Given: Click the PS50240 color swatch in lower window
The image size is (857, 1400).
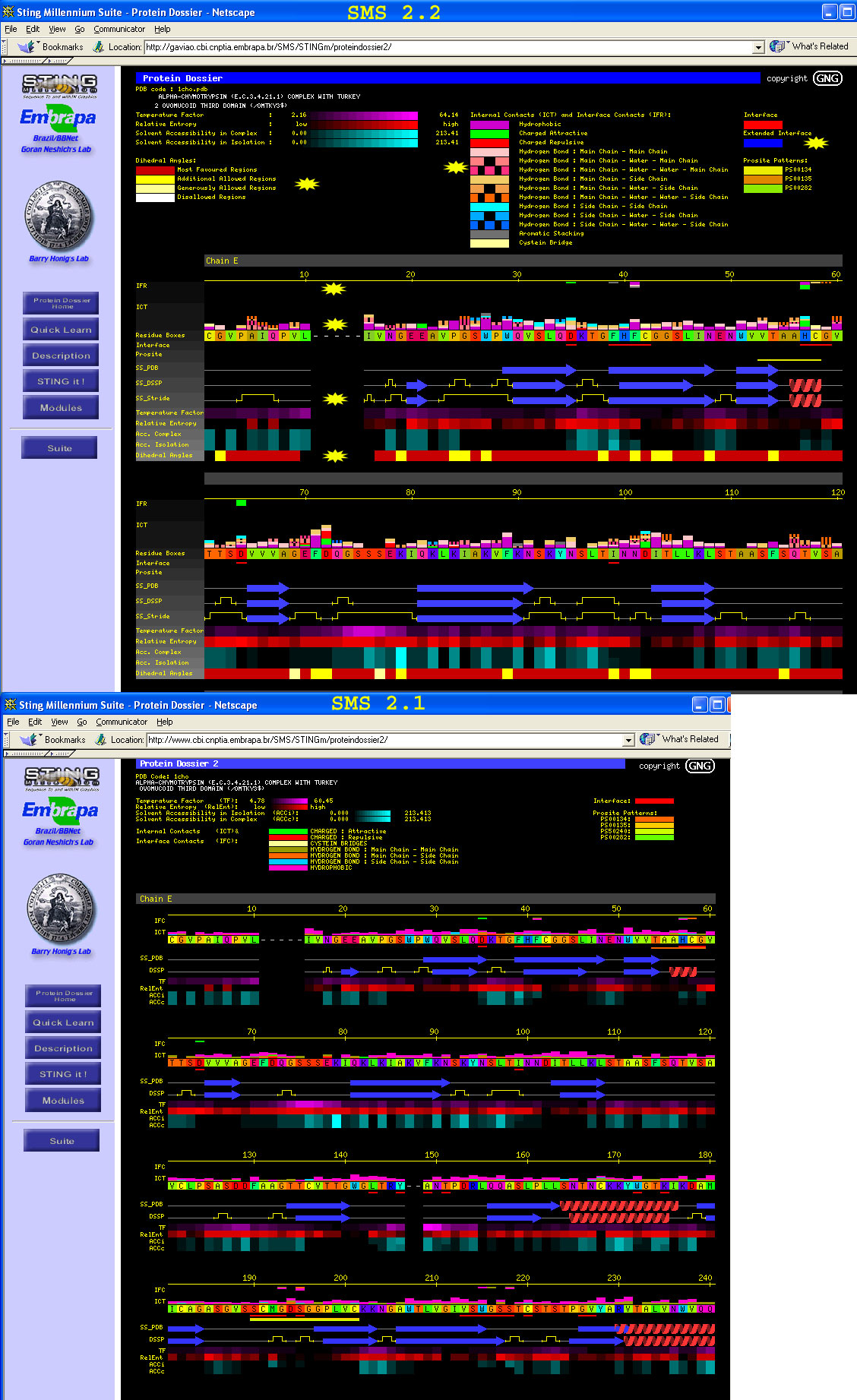Looking at the screenshot, I should tap(654, 831).
